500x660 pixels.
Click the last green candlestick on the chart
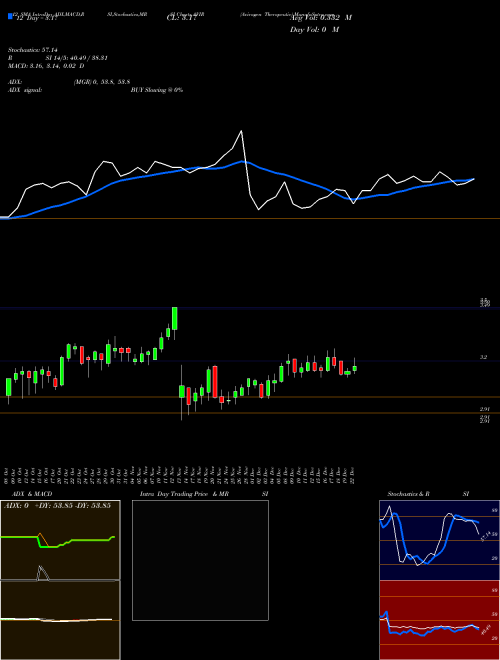point(354,368)
